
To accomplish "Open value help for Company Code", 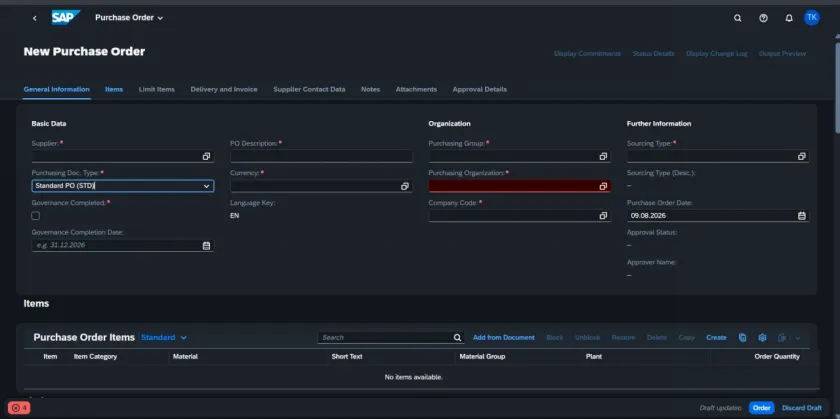I will coord(603,216).
